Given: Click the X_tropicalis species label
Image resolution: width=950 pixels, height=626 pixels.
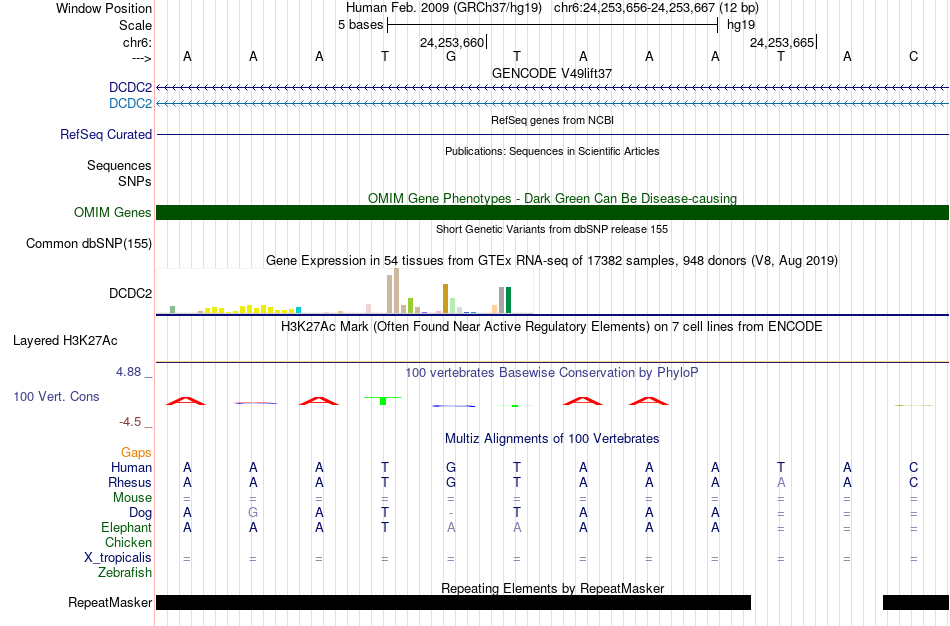Looking at the screenshot, I should click(118, 558).
